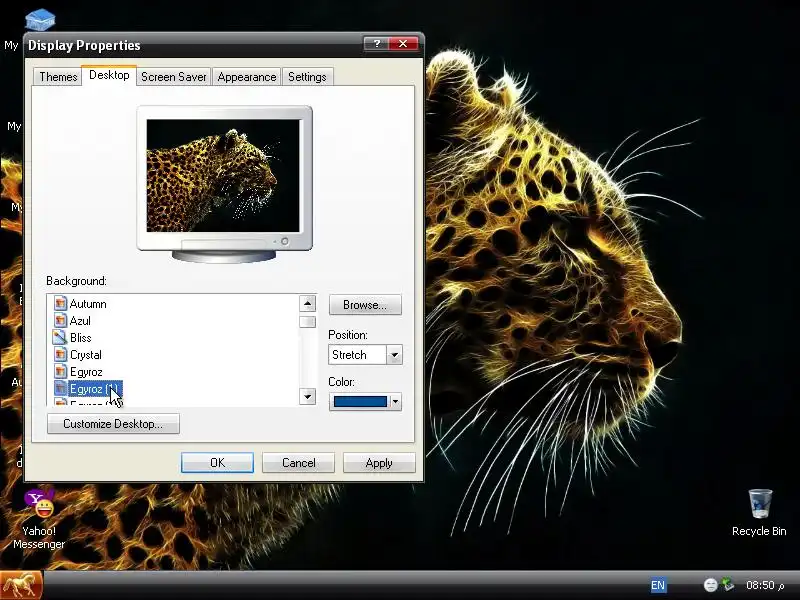Confirm with the OK button

(x=217, y=463)
